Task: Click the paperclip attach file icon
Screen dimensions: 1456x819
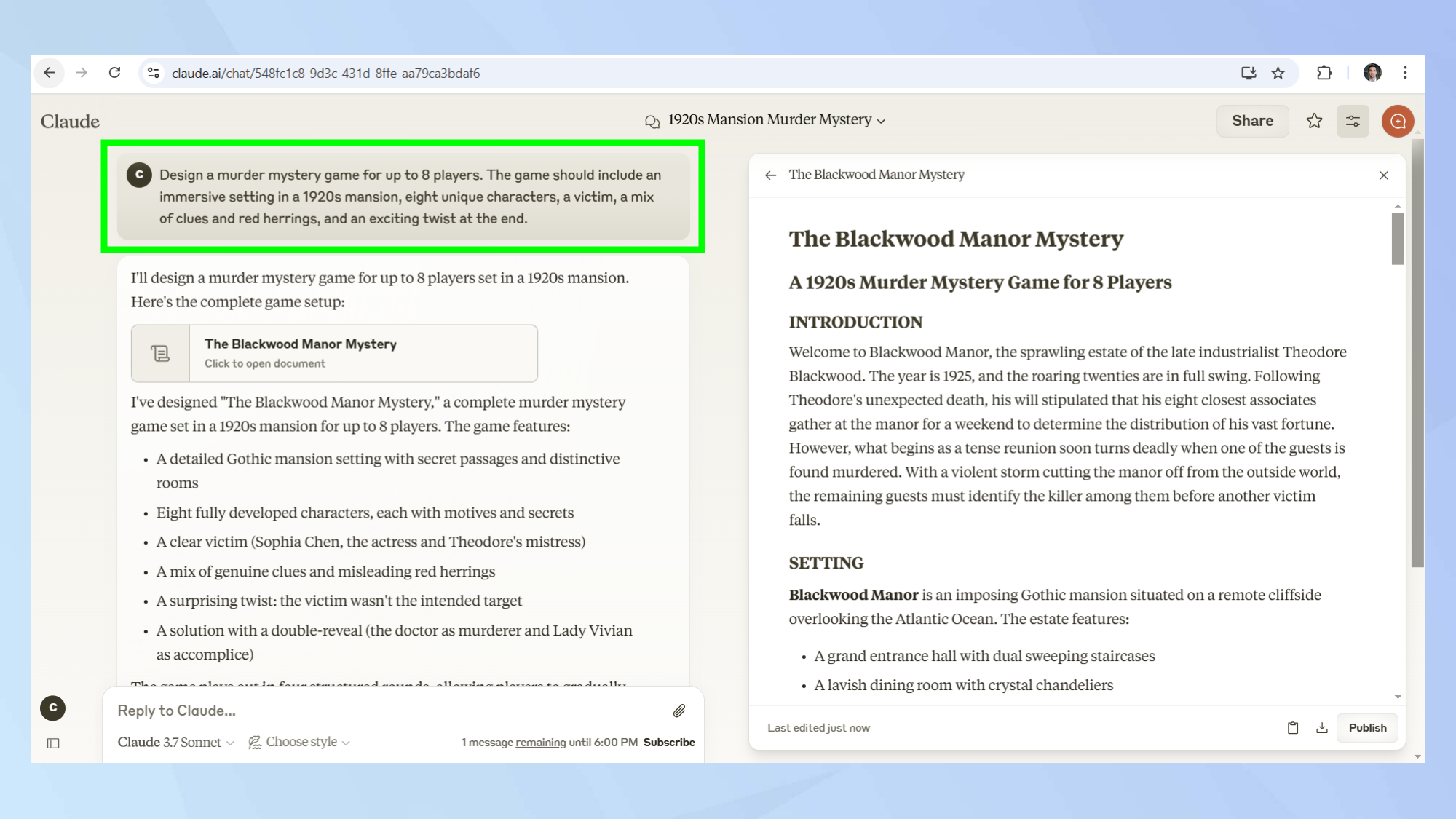Action: 678,711
